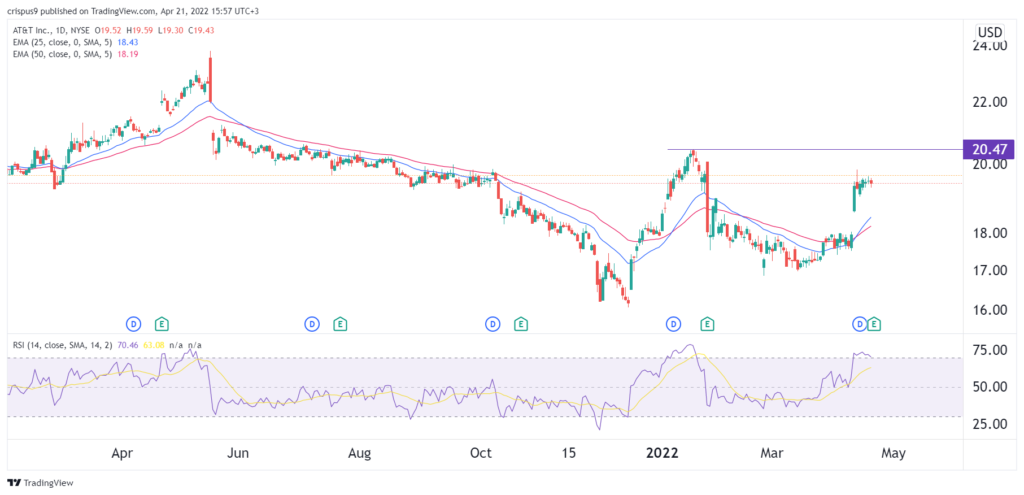Select the earnings marker just after Oct
The height and width of the screenshot is (495, 1024).
pyautogui.click(x=520, y=323)
